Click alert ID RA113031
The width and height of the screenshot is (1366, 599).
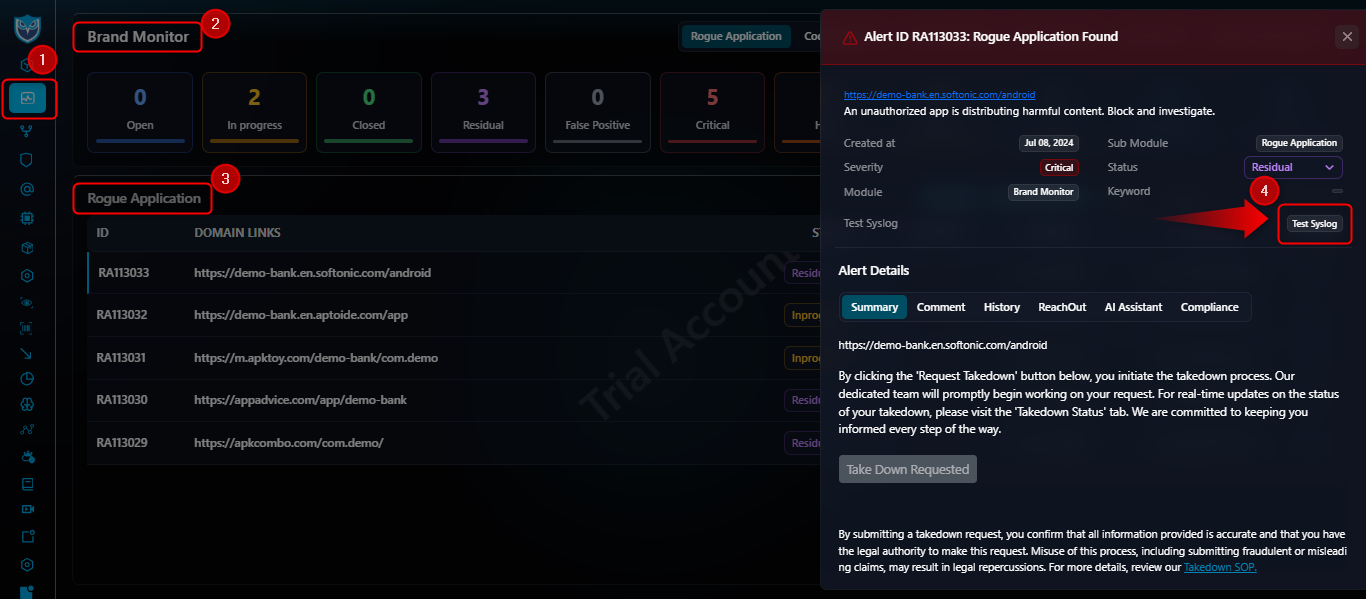122,358
